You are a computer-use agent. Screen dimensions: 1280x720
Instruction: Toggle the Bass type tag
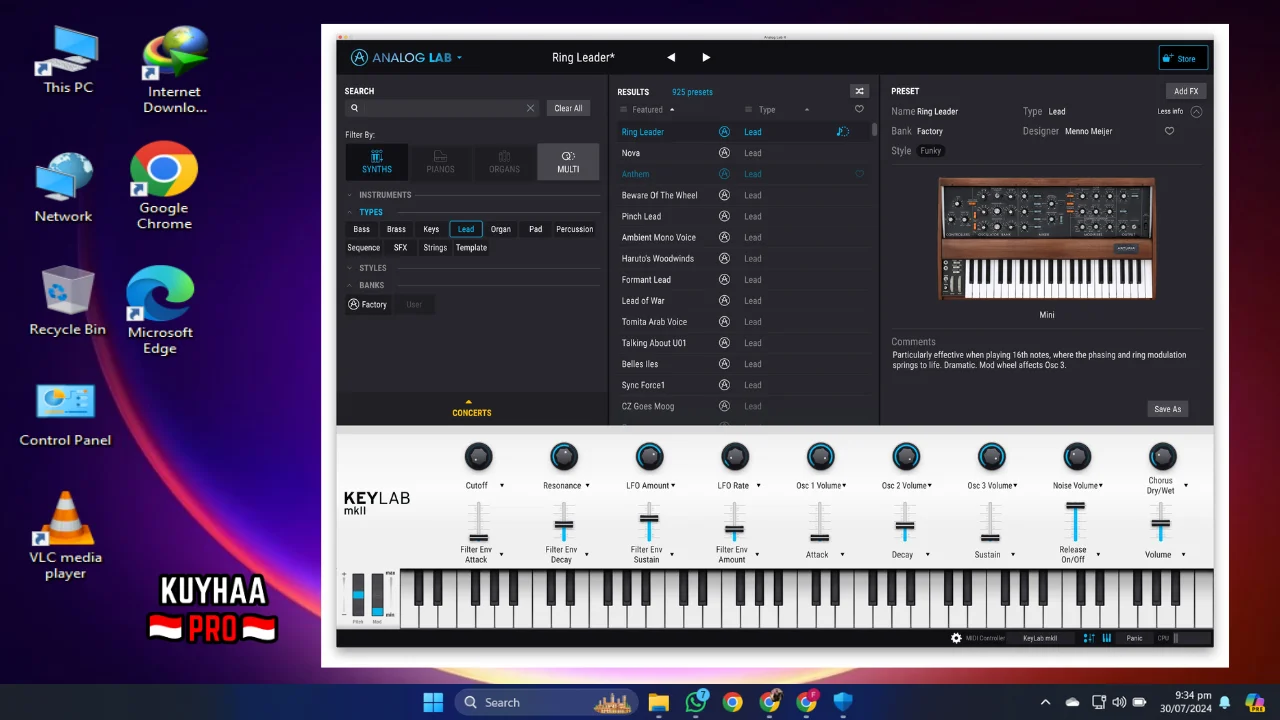tap(361, 229)
